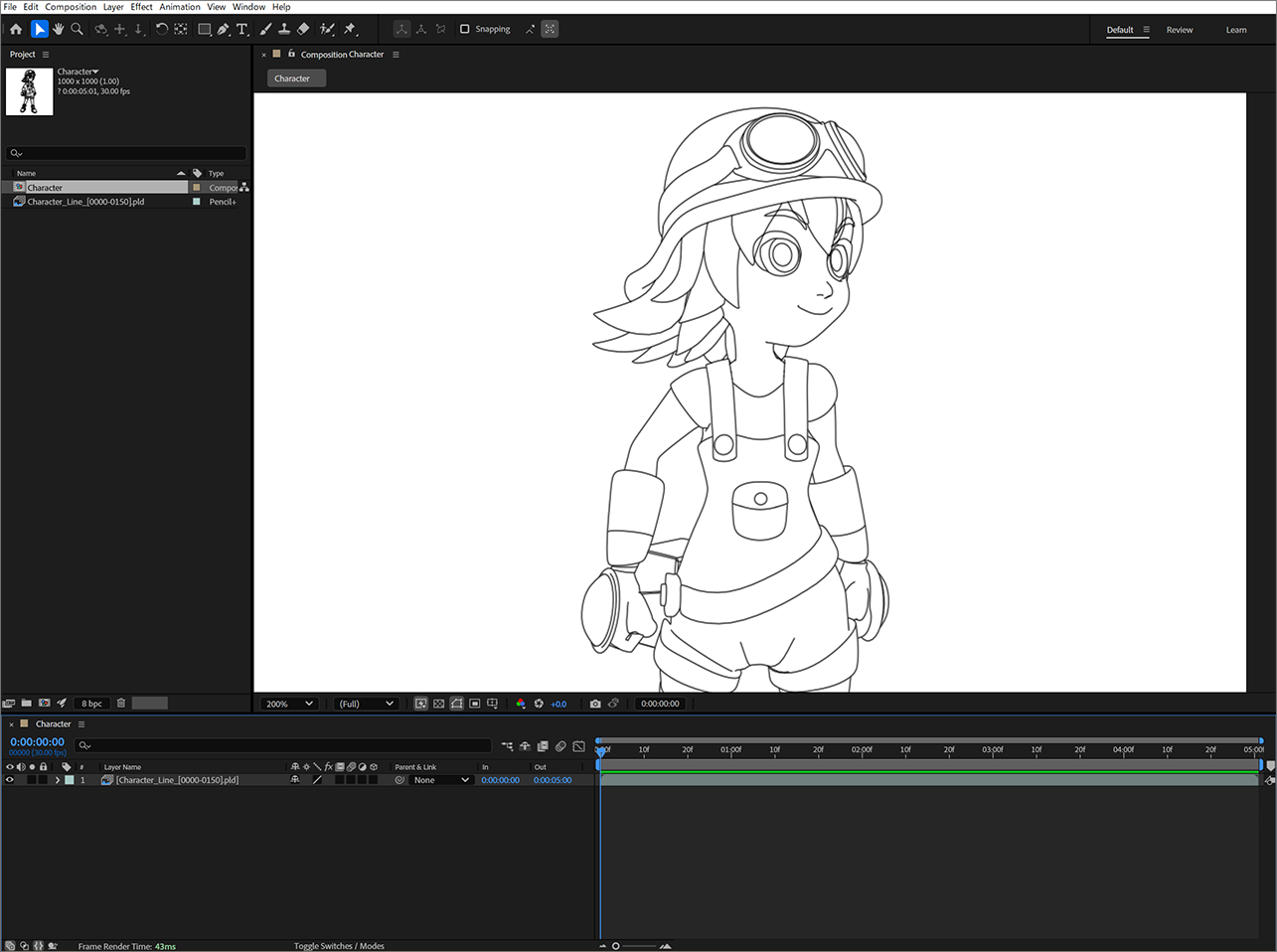Toggle the lock switch for Character_Line layer

43,780
